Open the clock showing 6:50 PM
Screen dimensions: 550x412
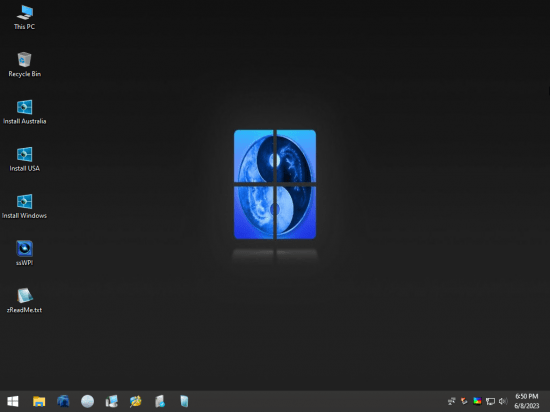point(526,401)
